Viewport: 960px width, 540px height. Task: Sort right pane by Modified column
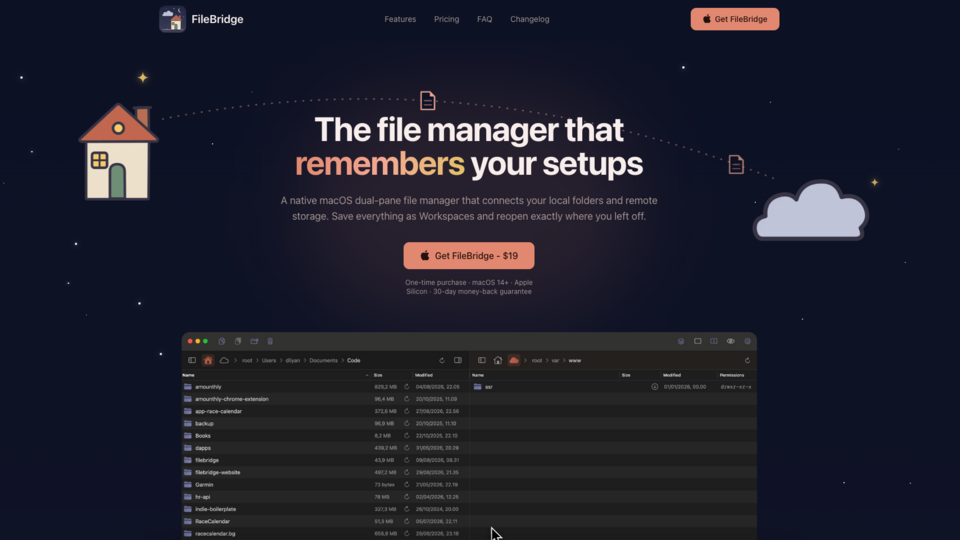[672, 375]
